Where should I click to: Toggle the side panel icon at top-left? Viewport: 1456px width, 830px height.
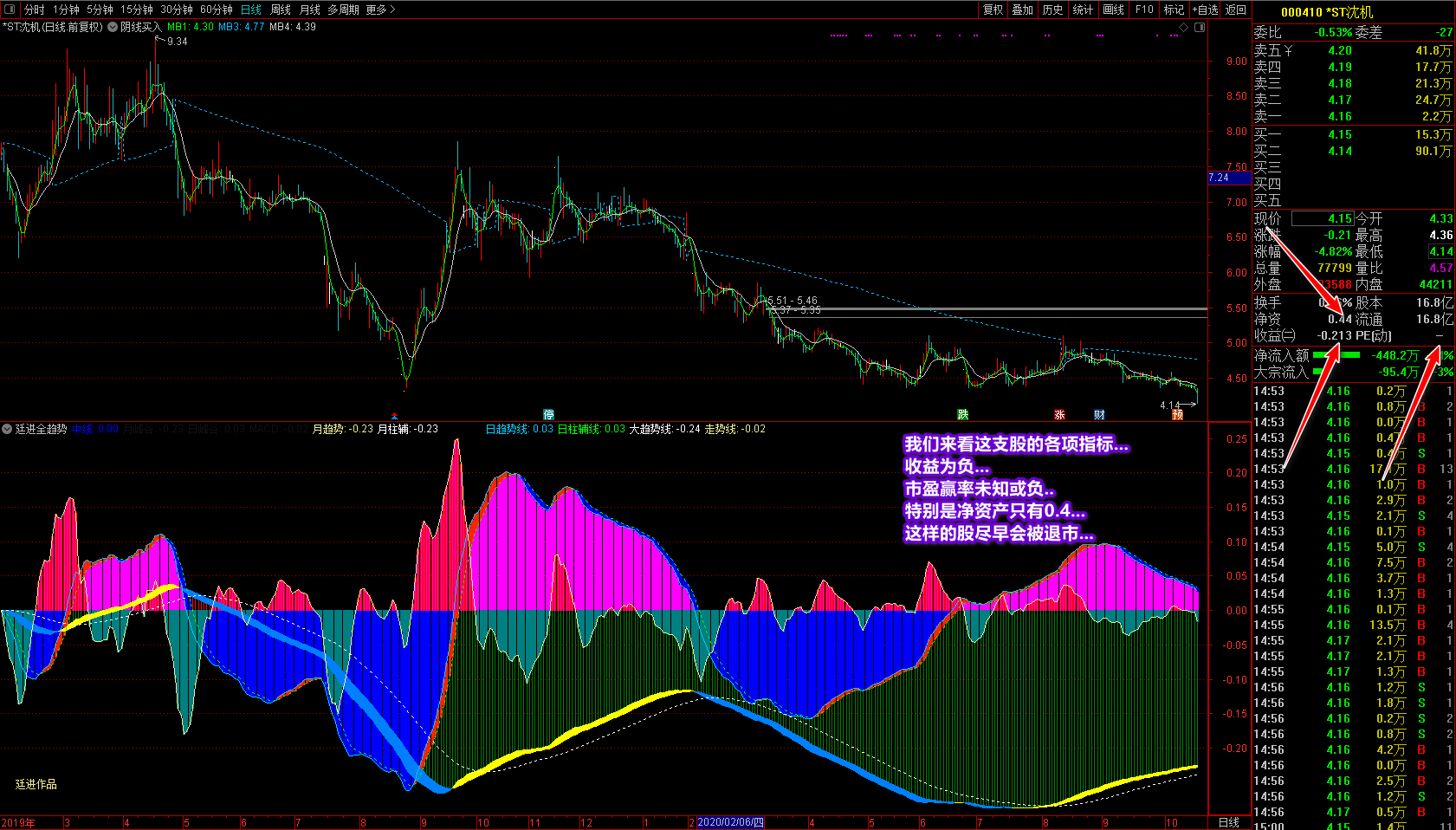pyautogui.click(x=10, y=10)
